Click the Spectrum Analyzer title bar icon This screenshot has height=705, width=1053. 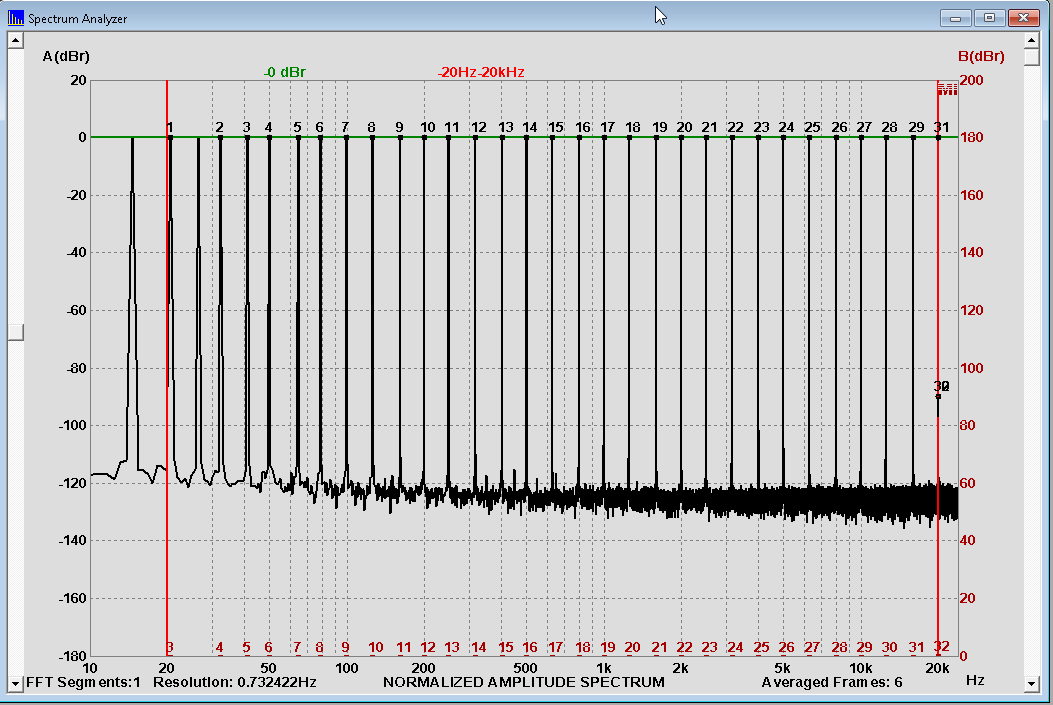pyautogui.click(x=15, y=17)
